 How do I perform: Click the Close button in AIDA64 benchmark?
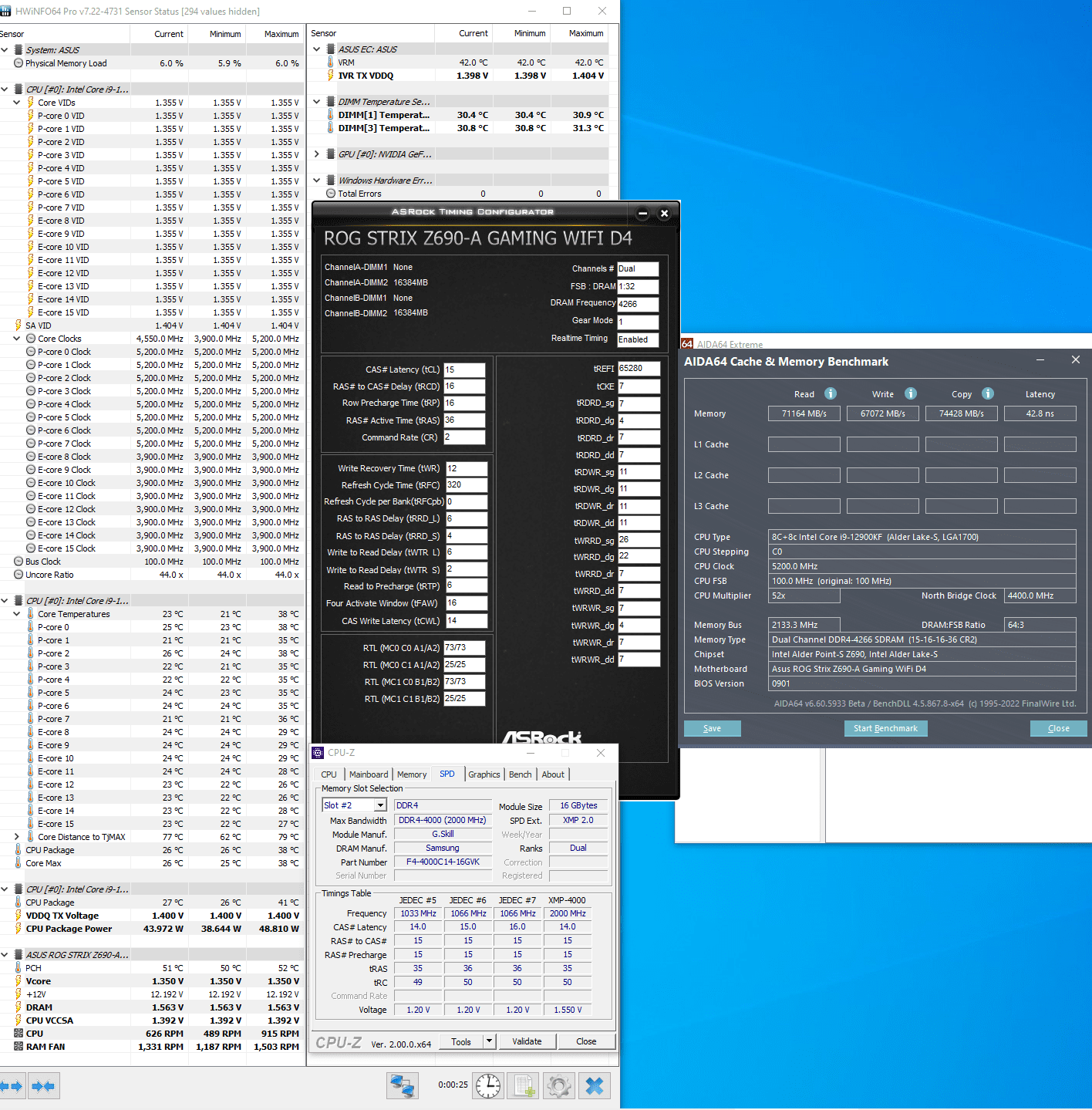tap(1058, 728)
